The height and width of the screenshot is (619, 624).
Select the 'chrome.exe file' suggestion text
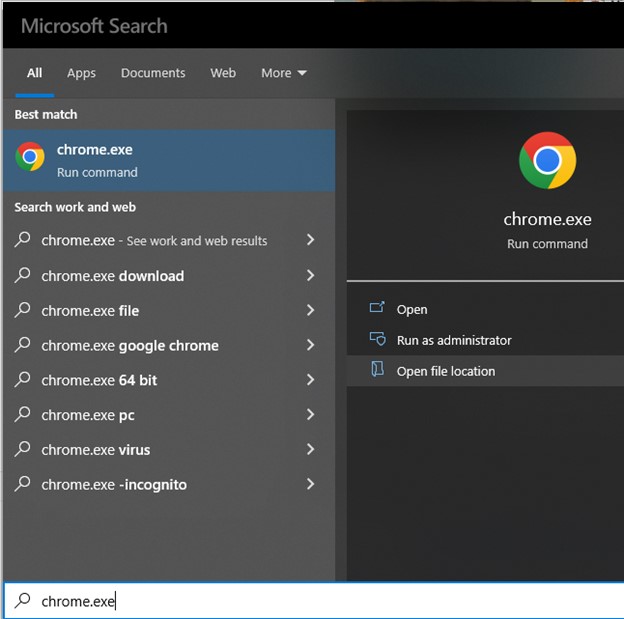click(90, 310)
